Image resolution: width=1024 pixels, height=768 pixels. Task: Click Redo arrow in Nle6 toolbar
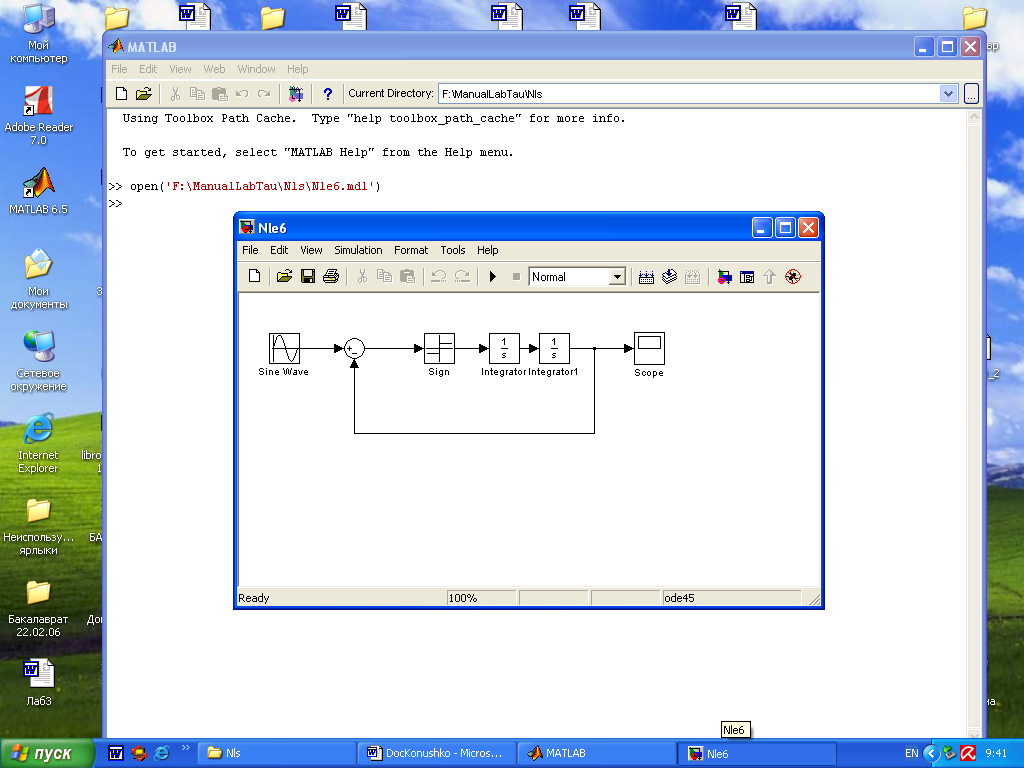[x=462, y=276]
